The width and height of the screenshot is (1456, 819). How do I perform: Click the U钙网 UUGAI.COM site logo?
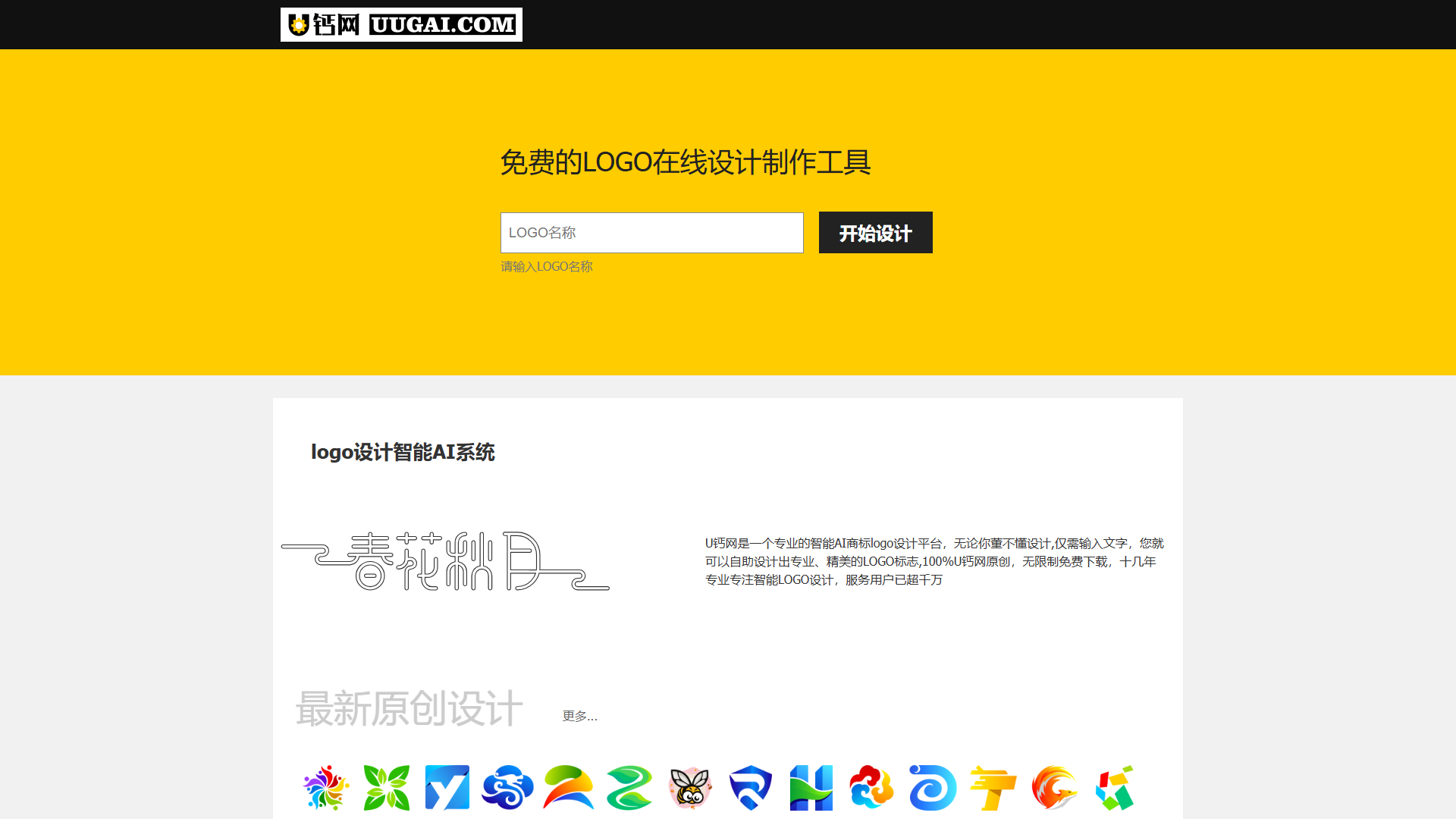pos(401,25)
